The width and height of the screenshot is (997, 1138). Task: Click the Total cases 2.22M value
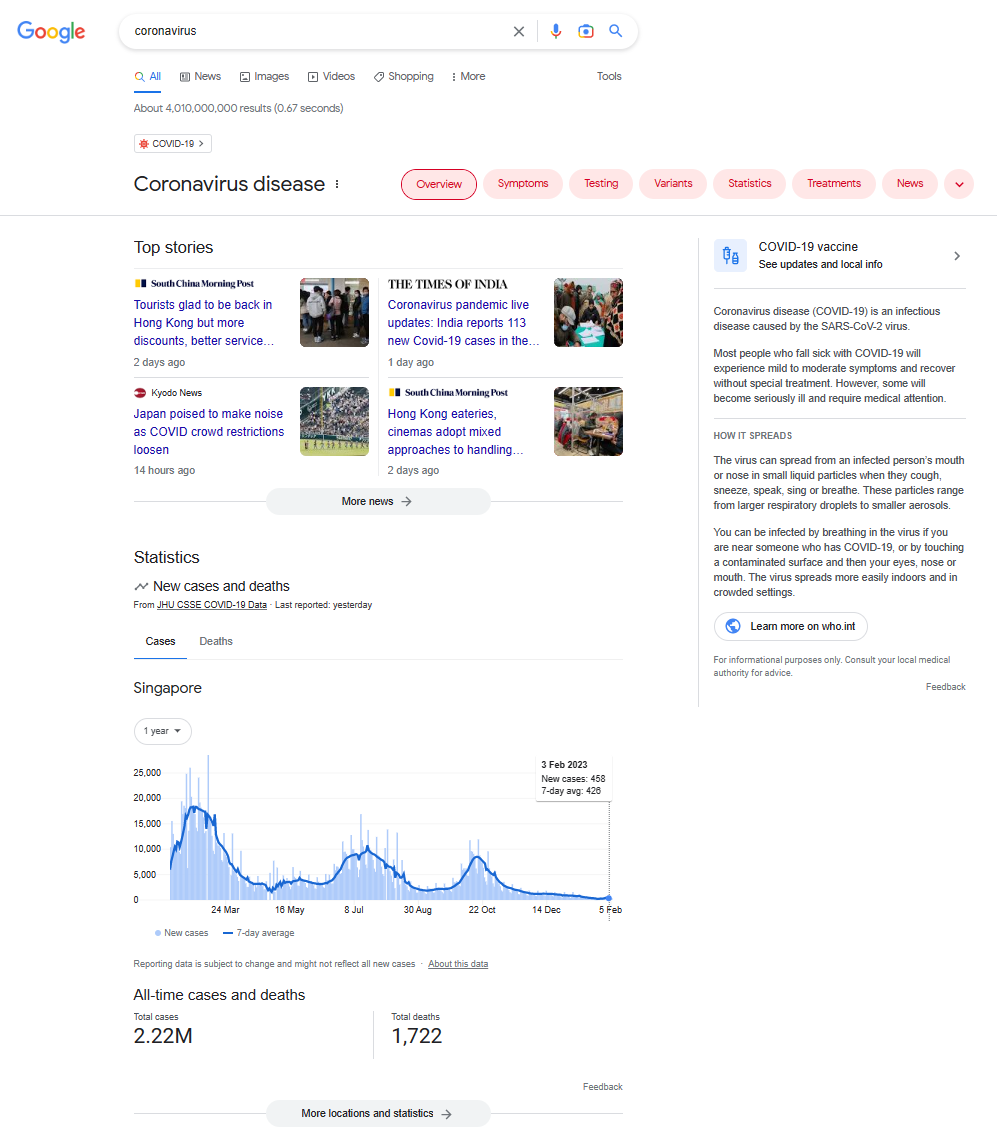click(x=163, y=1036)
